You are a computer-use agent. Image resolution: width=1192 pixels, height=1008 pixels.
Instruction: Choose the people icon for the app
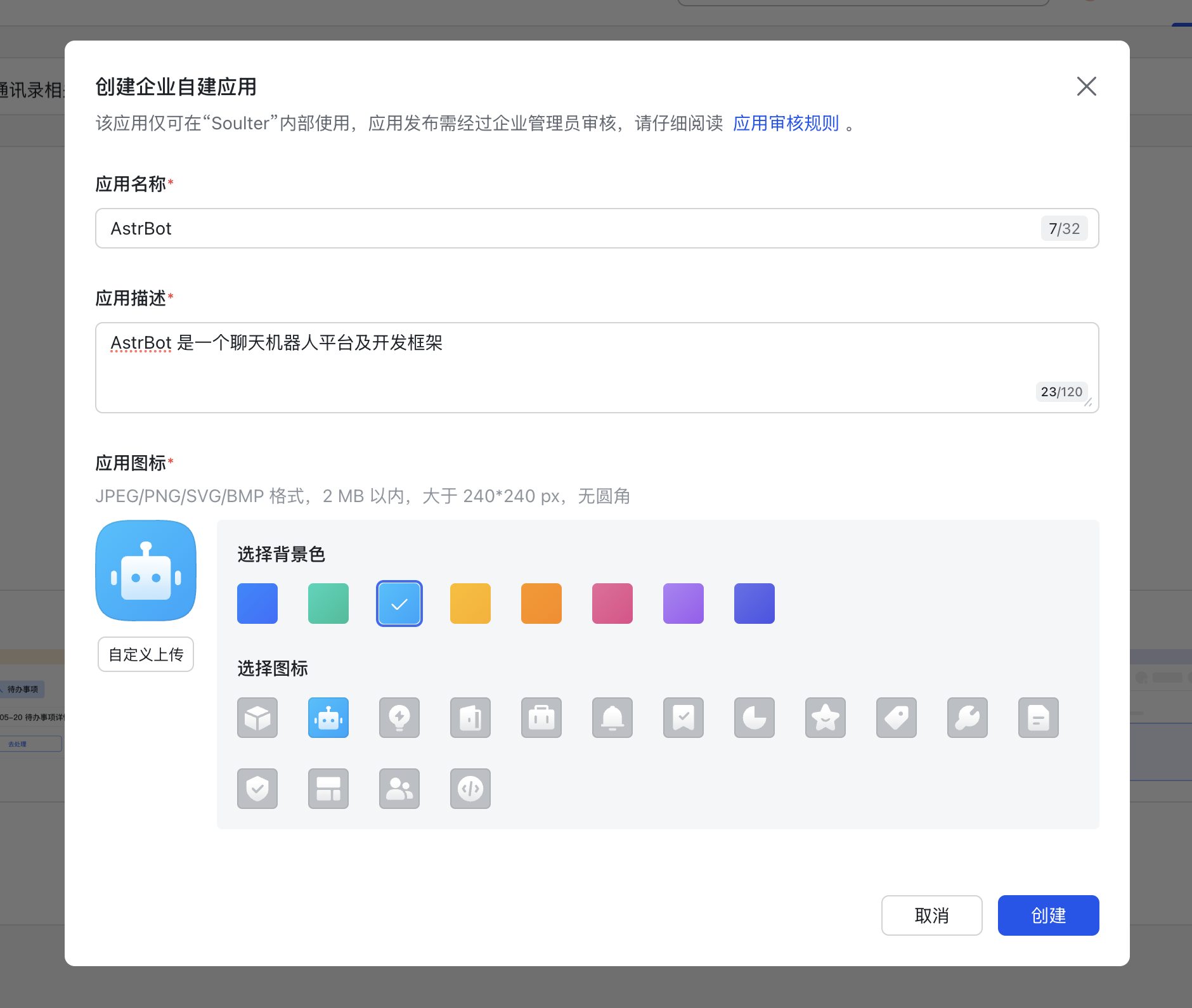(399, 789)
